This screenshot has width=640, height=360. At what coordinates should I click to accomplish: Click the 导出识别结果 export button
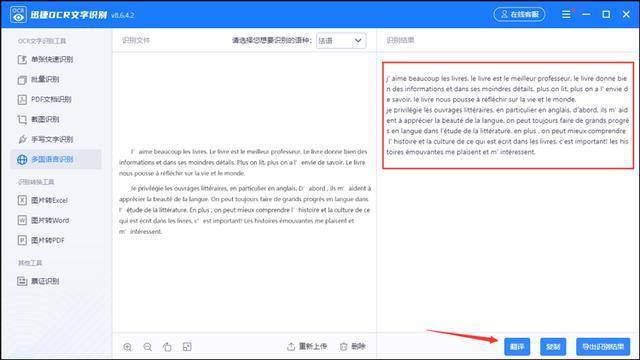603,347
